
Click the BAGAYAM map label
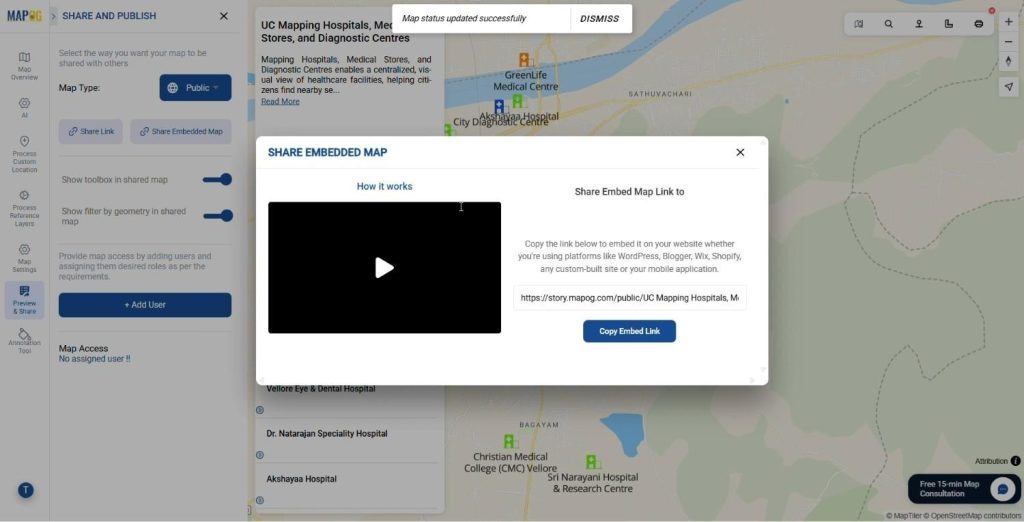coord(539,425)
